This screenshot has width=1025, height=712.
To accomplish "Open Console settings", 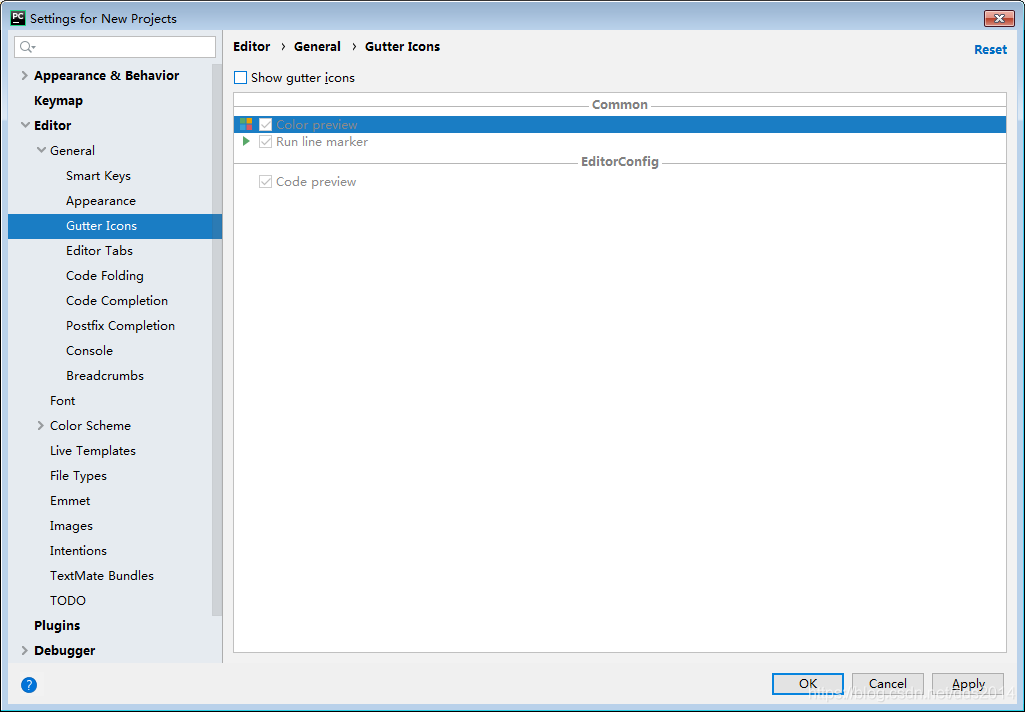I will 90,350.
